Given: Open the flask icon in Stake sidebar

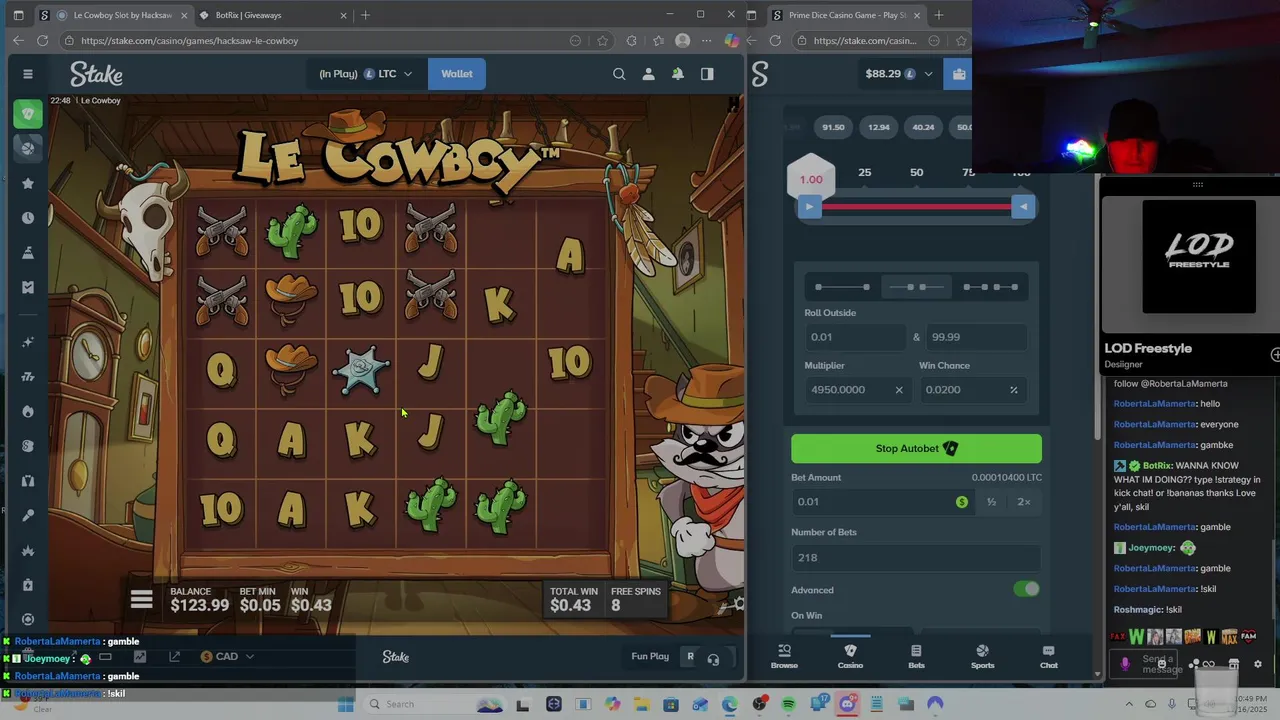Looking at the screenshot, I should click(28, 252).
